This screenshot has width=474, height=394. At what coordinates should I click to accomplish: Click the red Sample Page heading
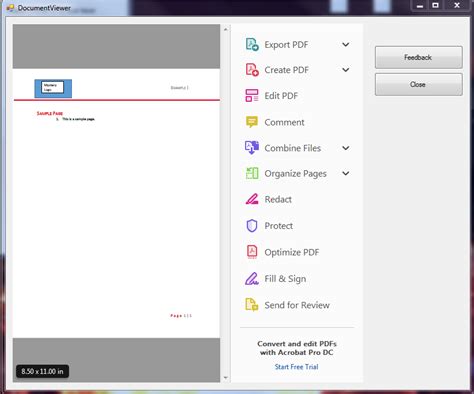point(50,113)
